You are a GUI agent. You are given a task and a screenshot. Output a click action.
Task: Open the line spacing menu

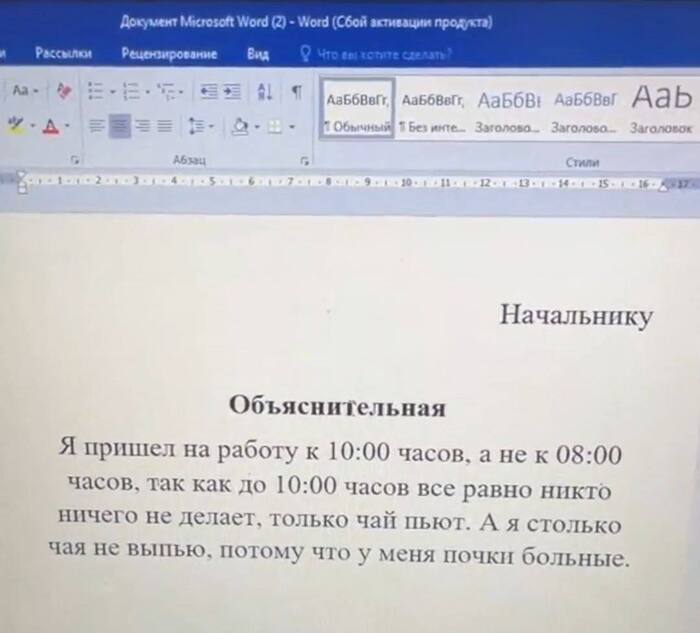click(200, 126)
